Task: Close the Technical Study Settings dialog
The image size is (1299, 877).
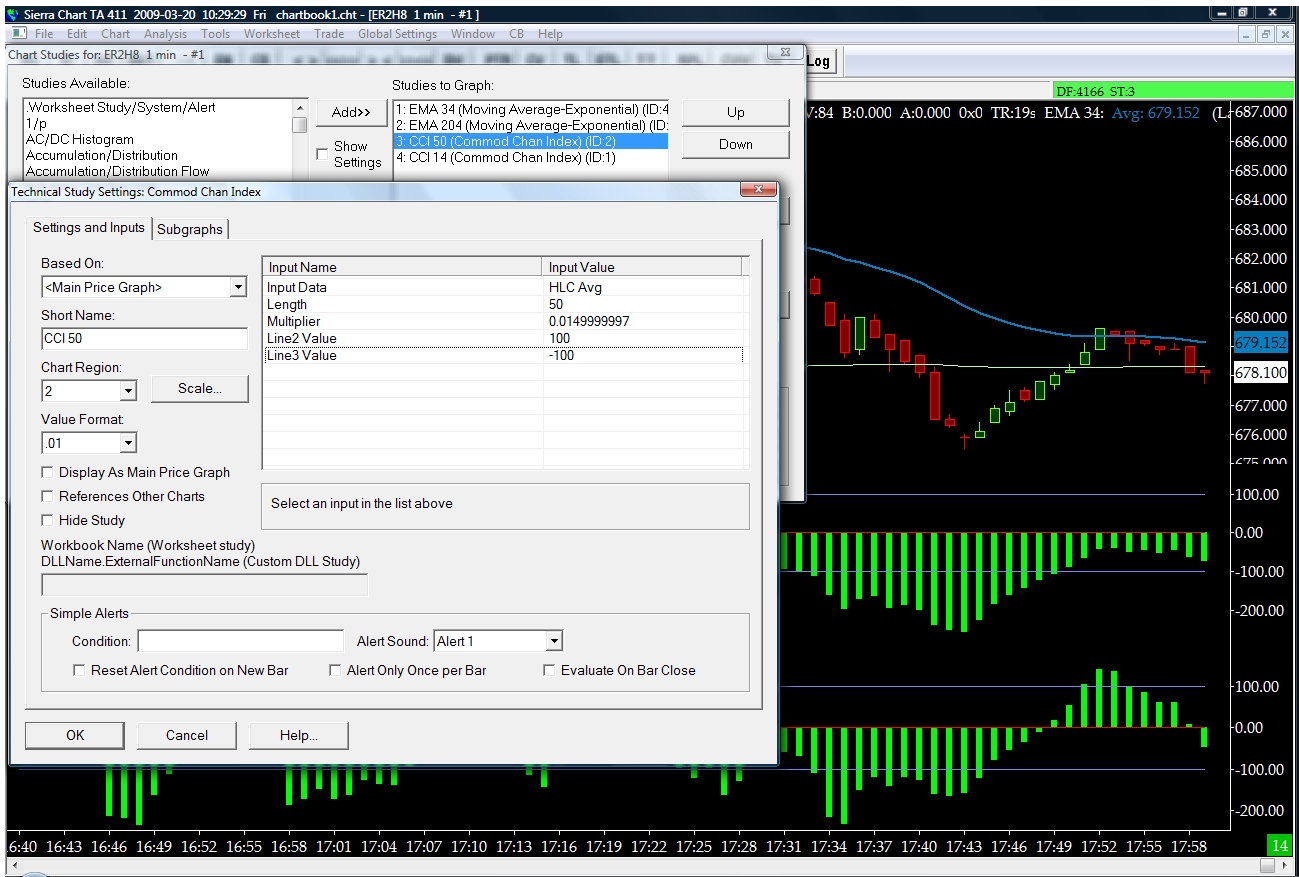Action: click(757, 191)
